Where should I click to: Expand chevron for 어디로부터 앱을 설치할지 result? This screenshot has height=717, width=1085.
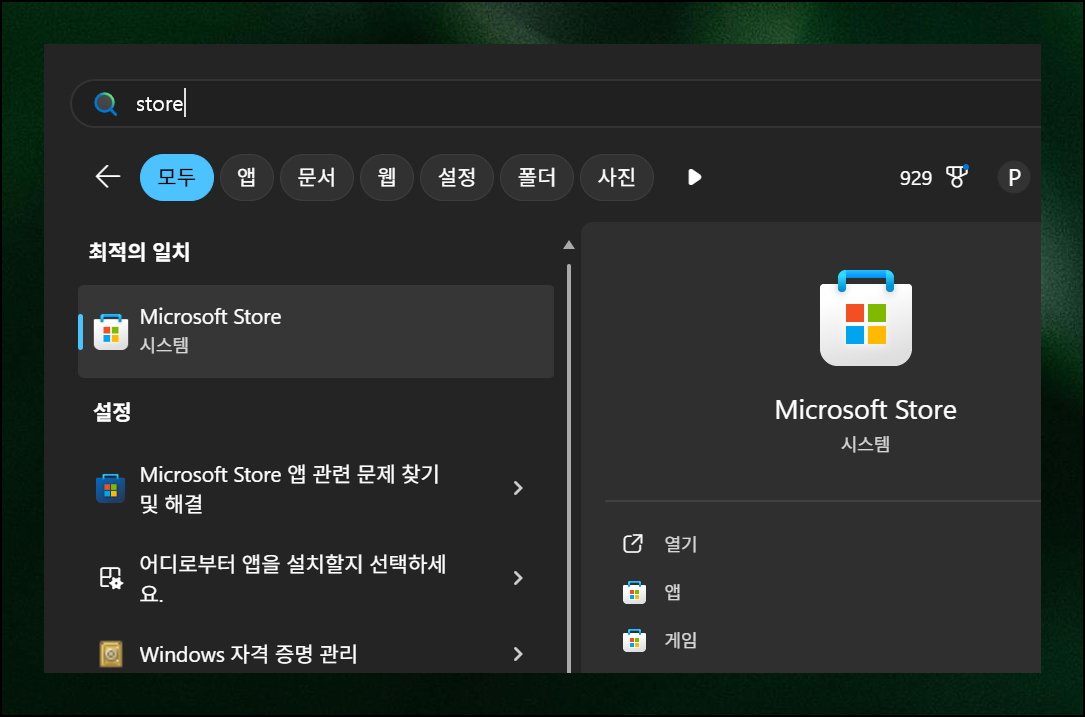click(x=518, y=578)
